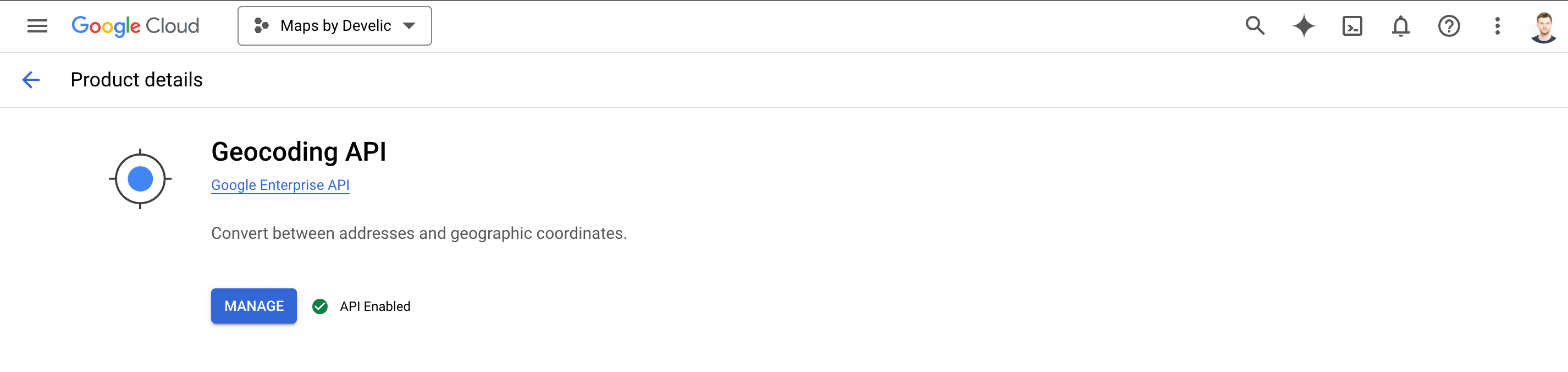Click the Product details heading
This screenshot has height=372, width=1568.
(x=136, y=79)
